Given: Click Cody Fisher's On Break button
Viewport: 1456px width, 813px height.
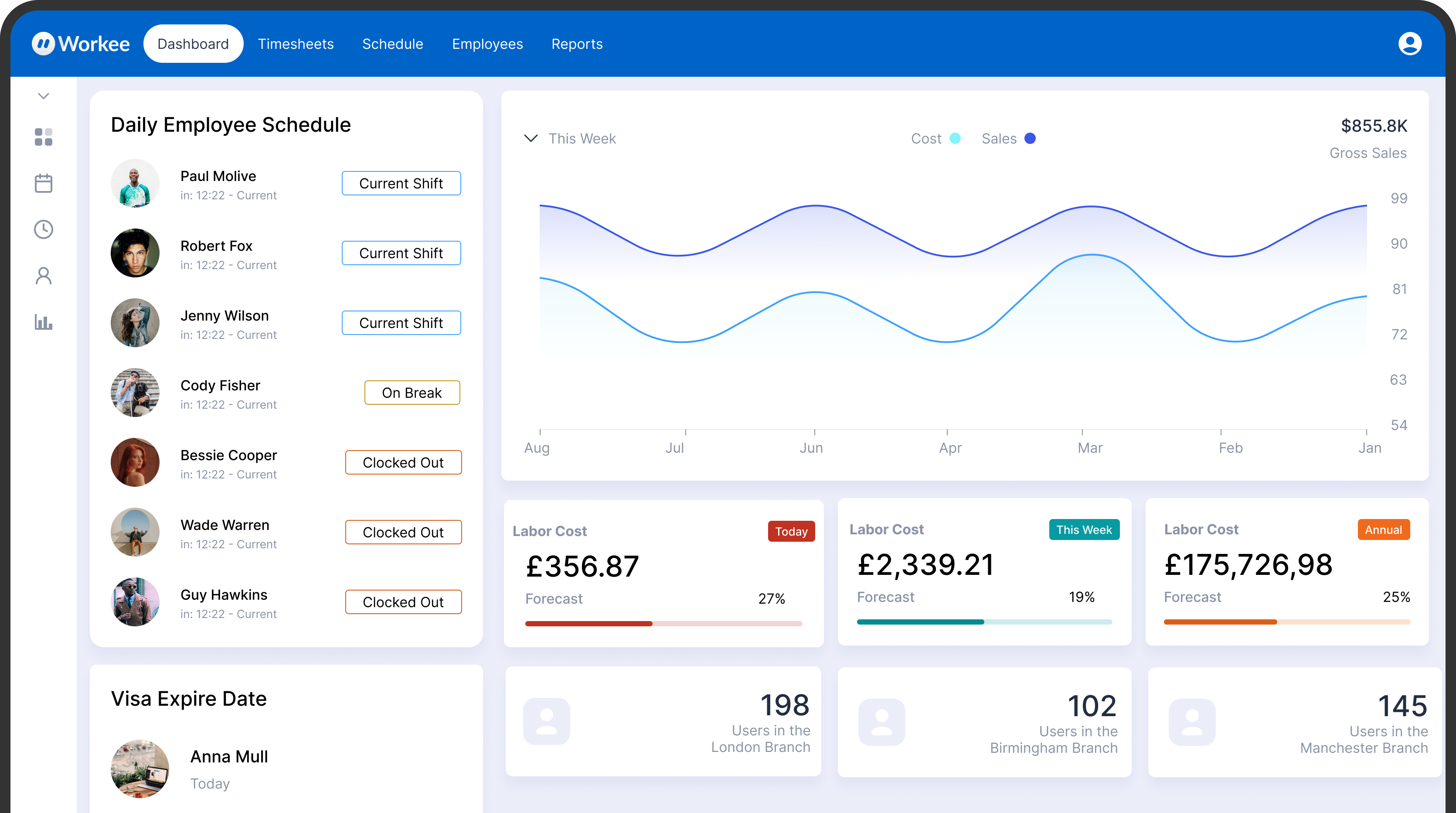Looking at the screenshot, I should 412,393.
